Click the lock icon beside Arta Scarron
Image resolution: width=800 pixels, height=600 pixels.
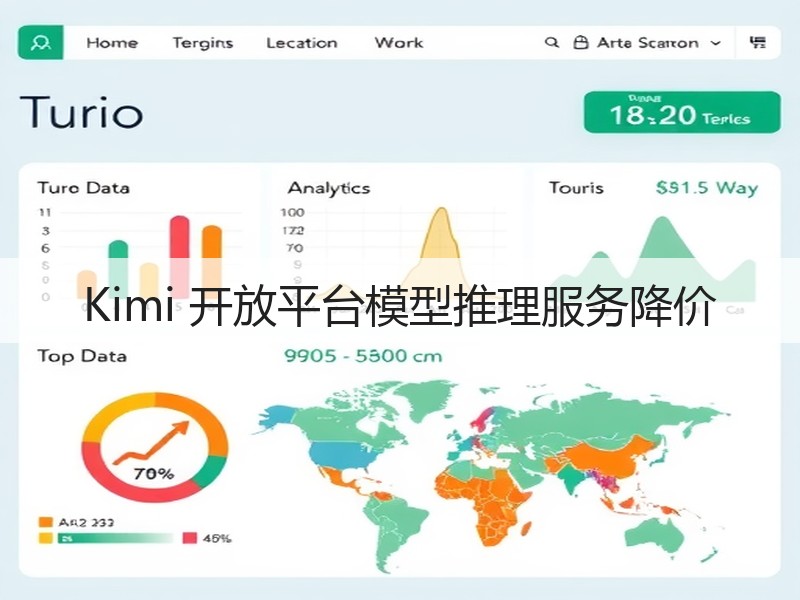(581, 43)
